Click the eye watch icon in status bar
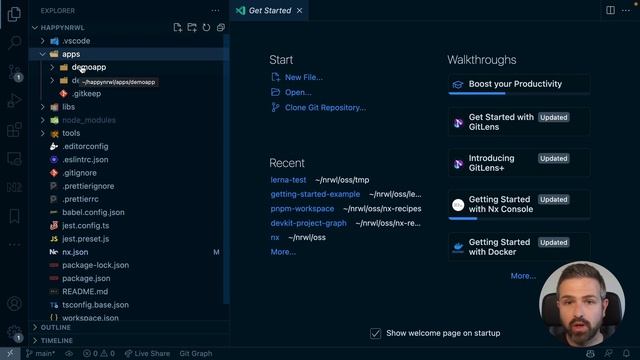This screenshot has height=360, width=640. coord(69,353)
